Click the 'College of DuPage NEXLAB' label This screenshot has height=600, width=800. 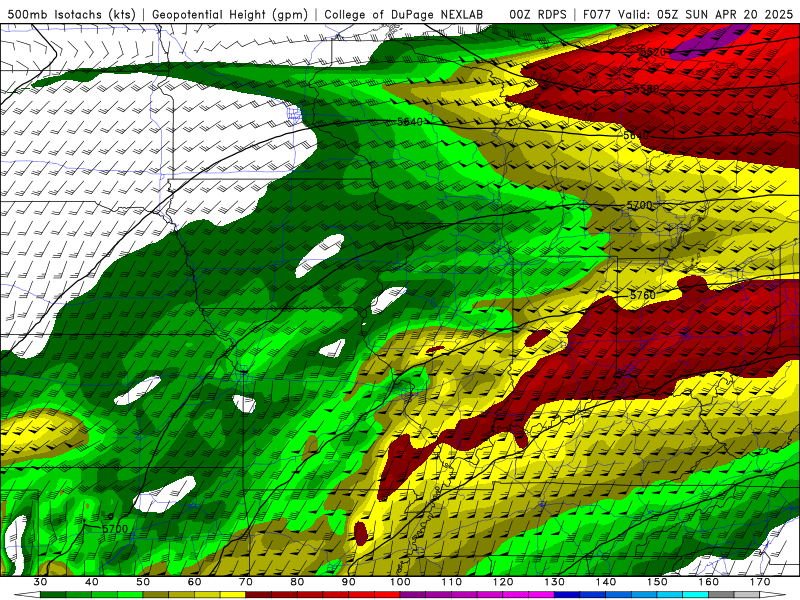point(404,15)
